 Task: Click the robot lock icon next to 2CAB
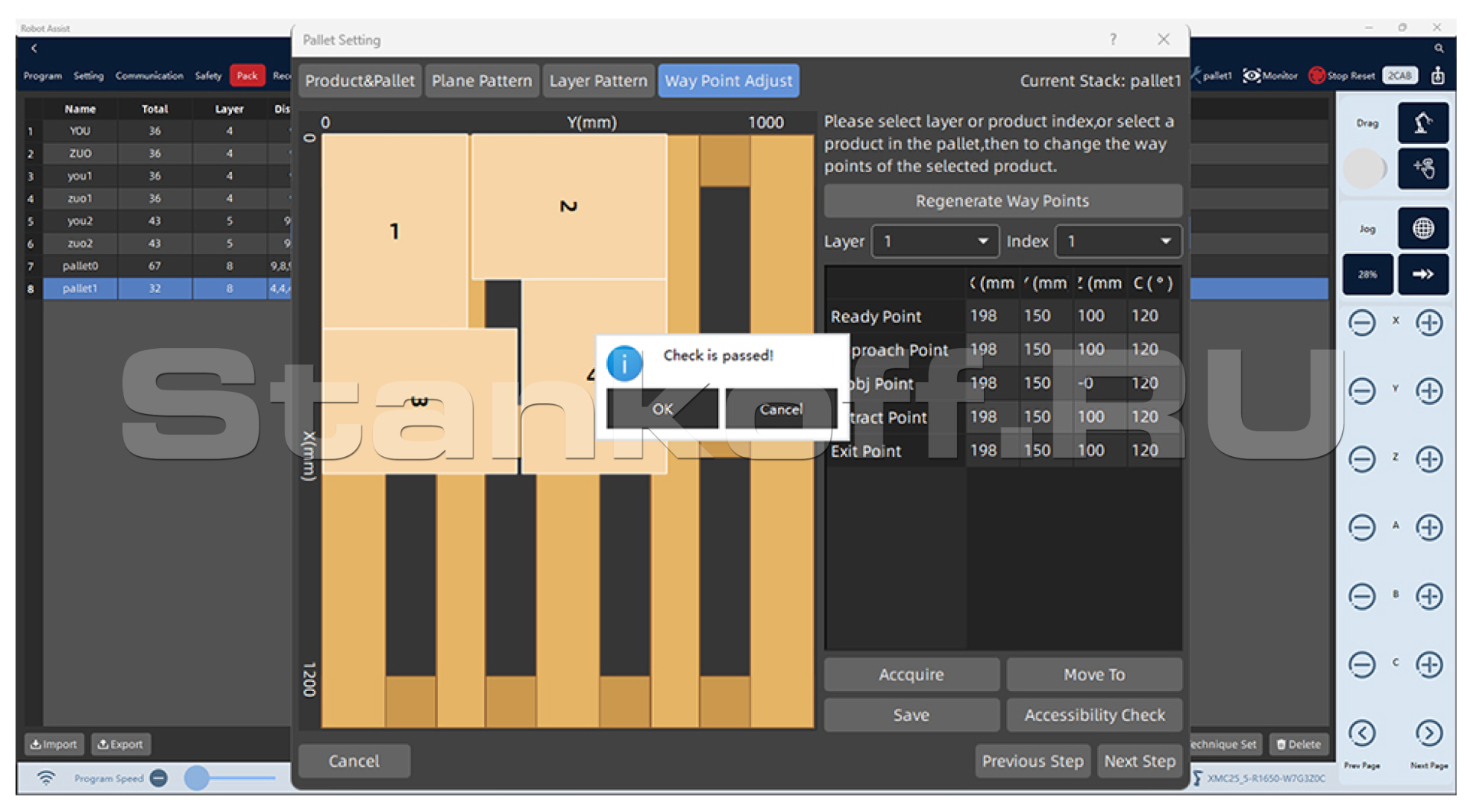[x=1438, y=75]
